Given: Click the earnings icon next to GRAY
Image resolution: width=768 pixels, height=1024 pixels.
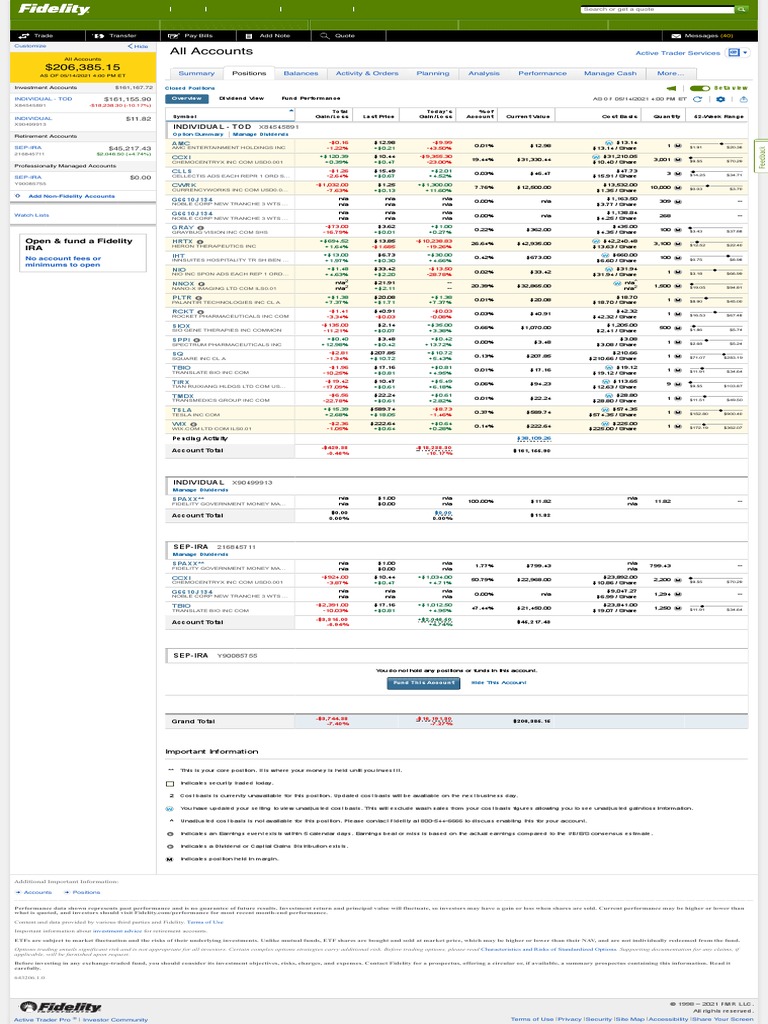Looking at the screenshot, I should 200,227.
